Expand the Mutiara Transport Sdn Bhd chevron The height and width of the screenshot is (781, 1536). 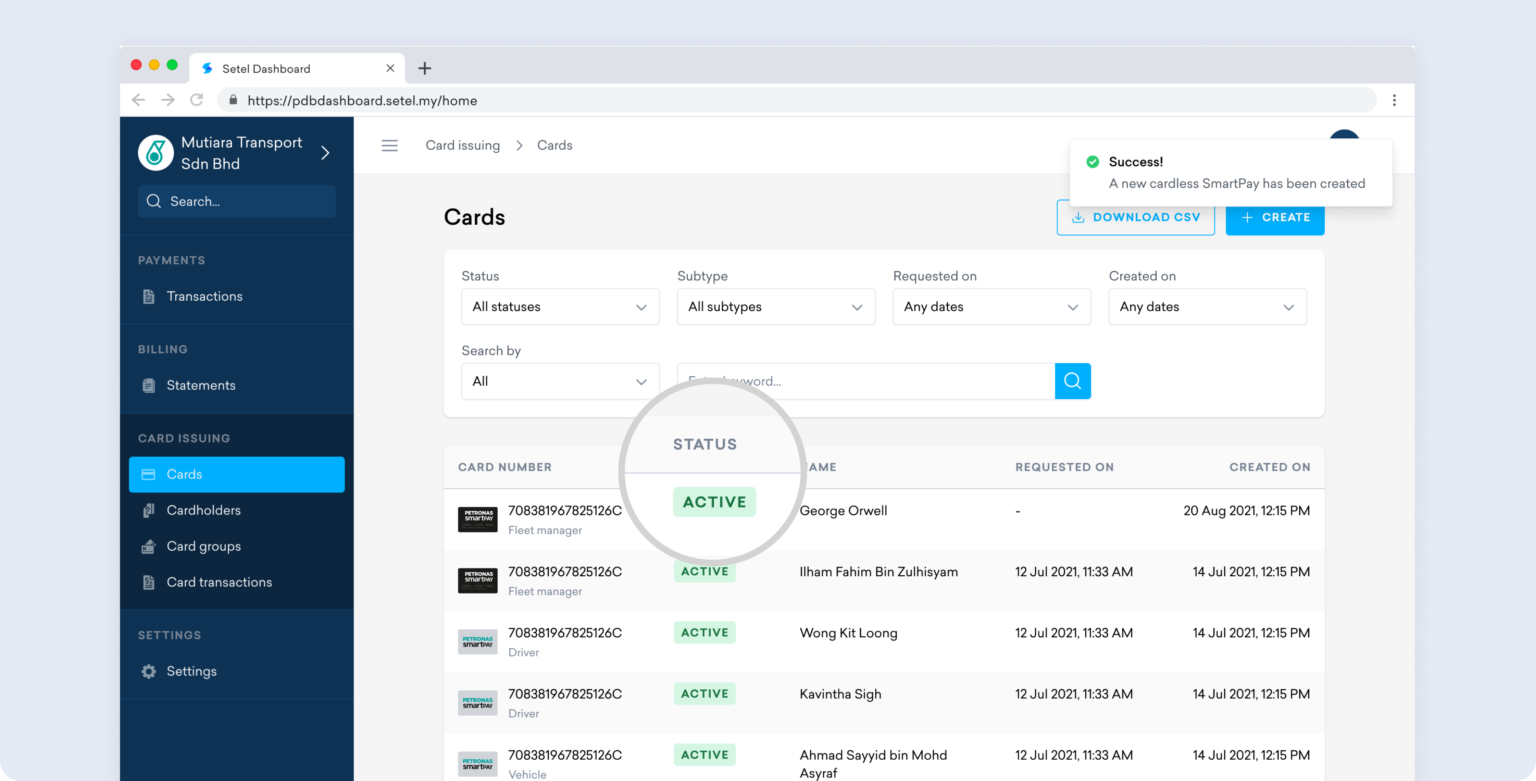tap(324, 153)
